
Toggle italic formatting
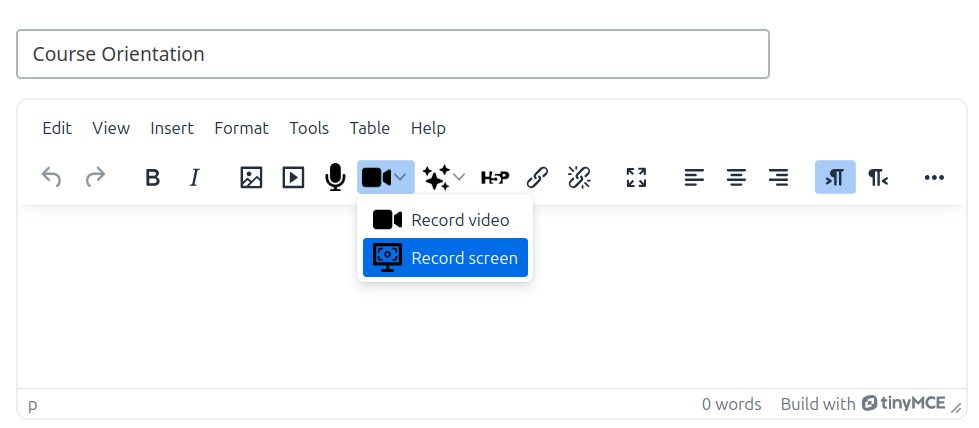point(195,178)
